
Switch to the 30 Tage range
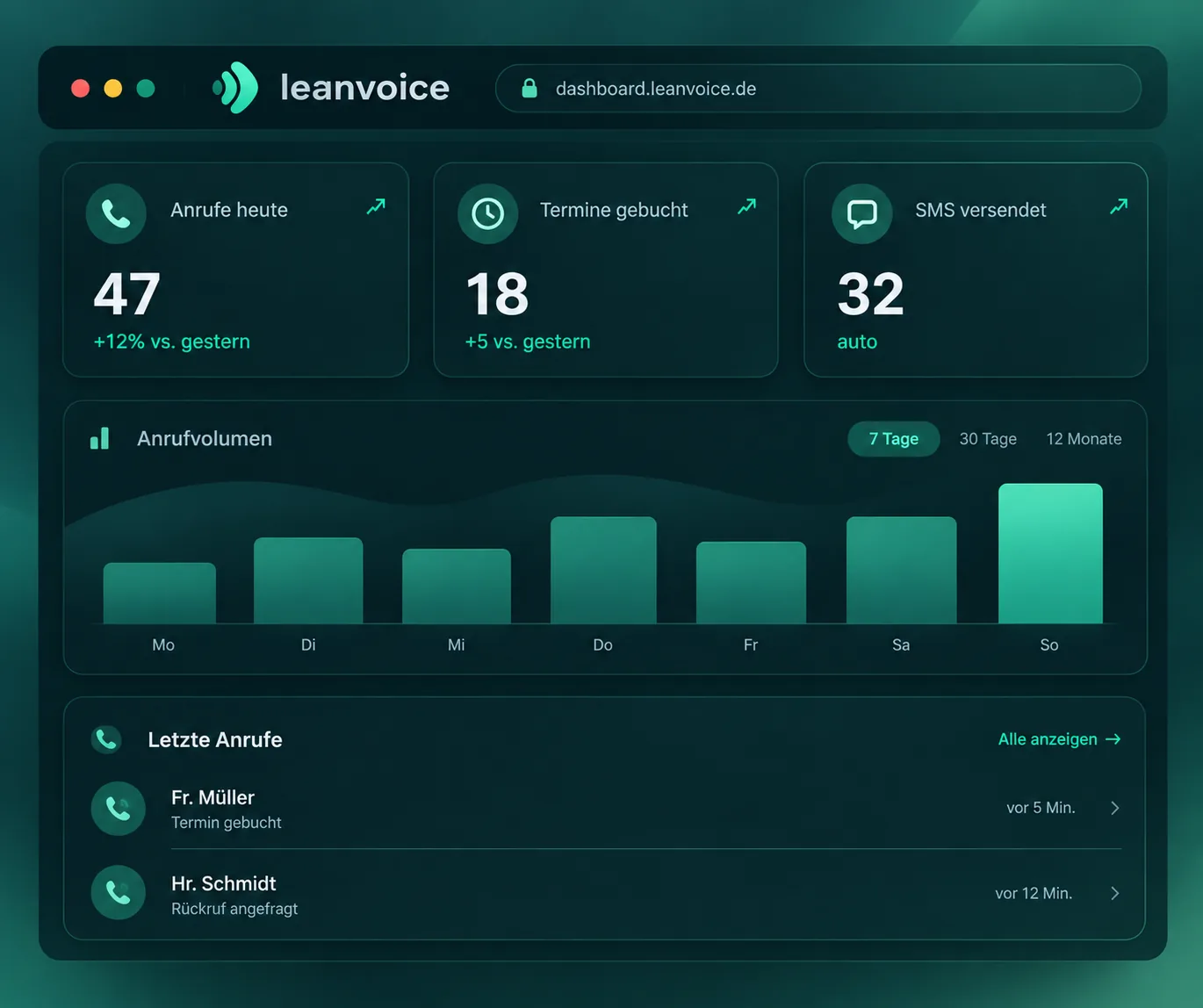988,439
